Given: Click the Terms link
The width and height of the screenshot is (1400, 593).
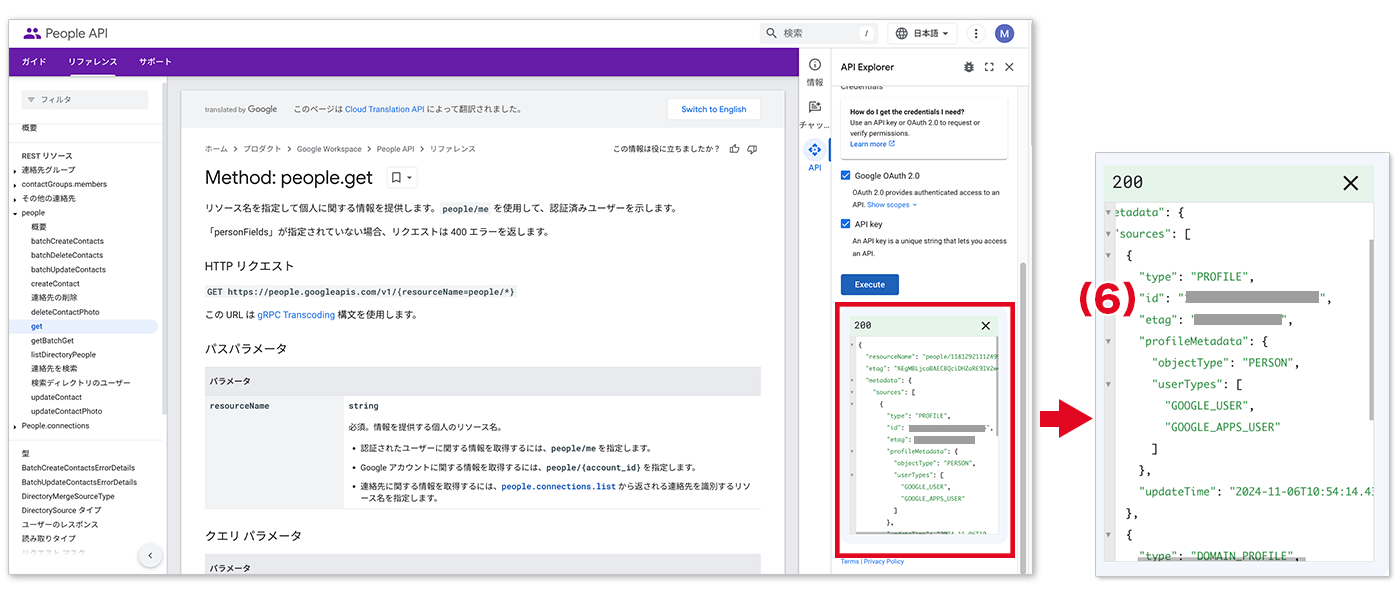Looking at the screenshot, I should (849, 562).
